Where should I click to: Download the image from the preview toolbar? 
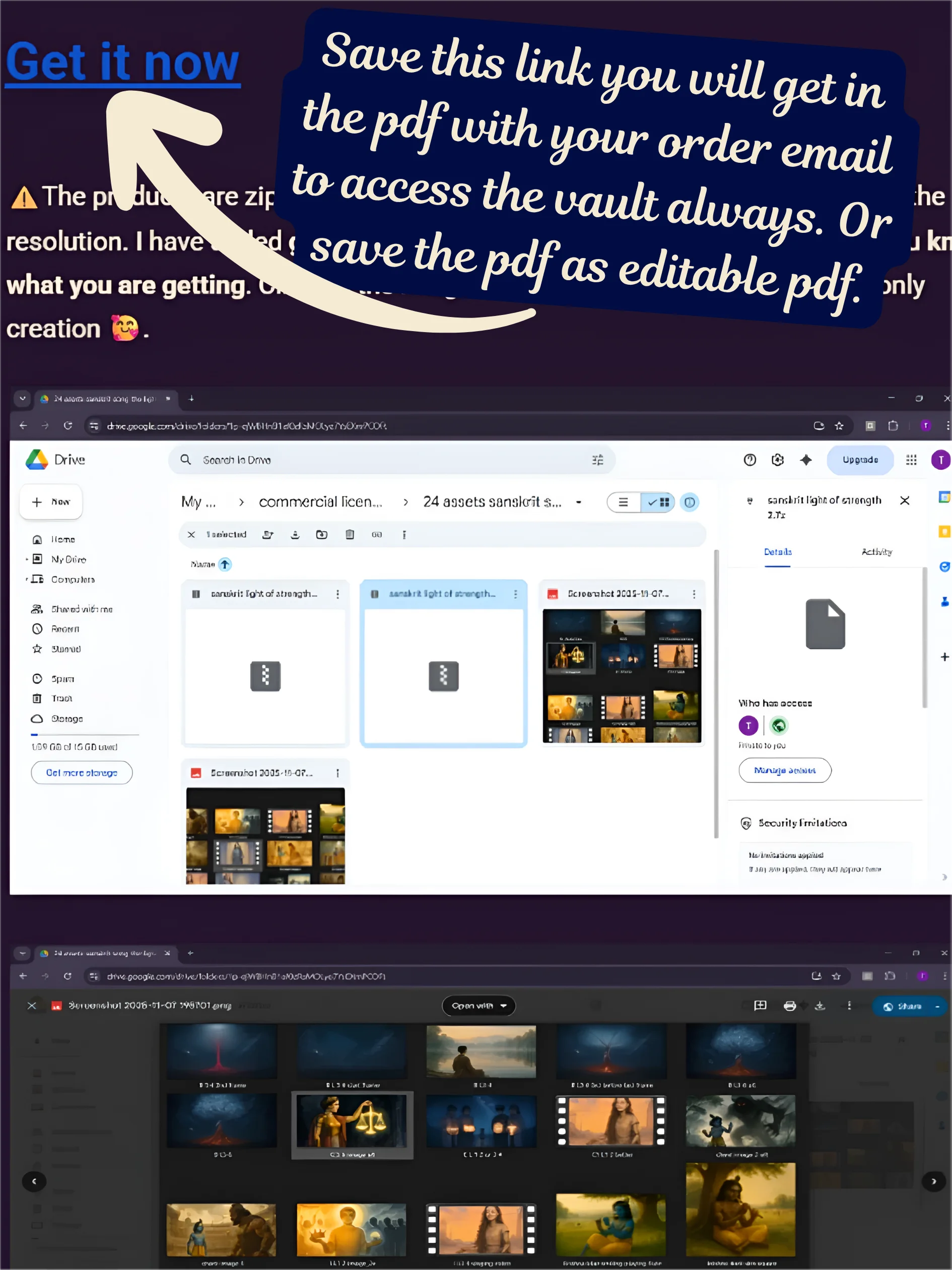(820, 1005)
